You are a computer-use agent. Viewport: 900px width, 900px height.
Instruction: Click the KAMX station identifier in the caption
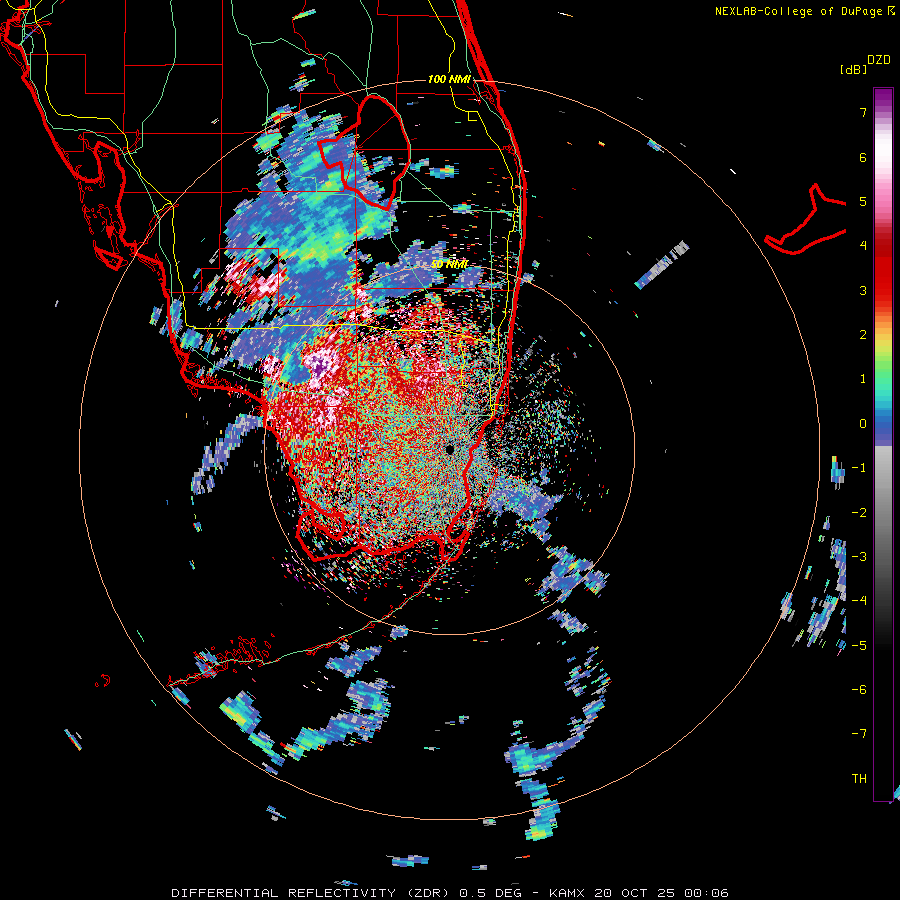click(x=567, y=893)
